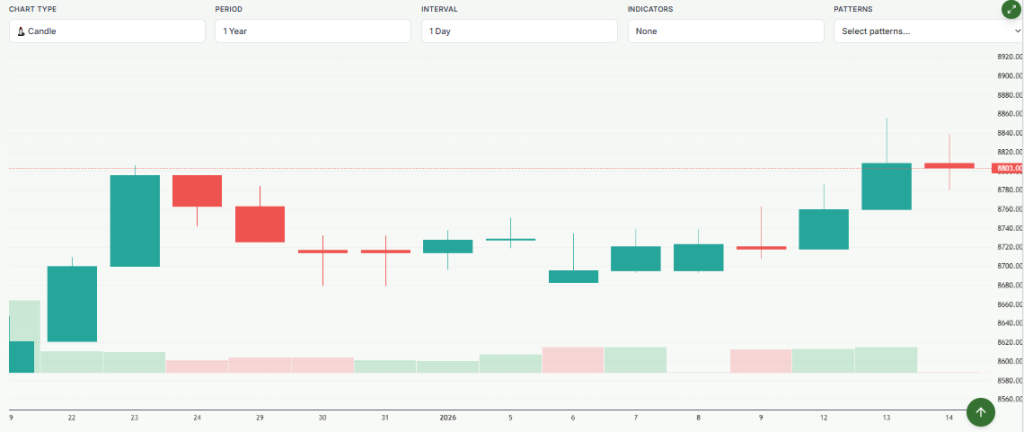Click the 8803.00 current price label
Viewport: 1024px width, 432px height.
pos(1007,169)
